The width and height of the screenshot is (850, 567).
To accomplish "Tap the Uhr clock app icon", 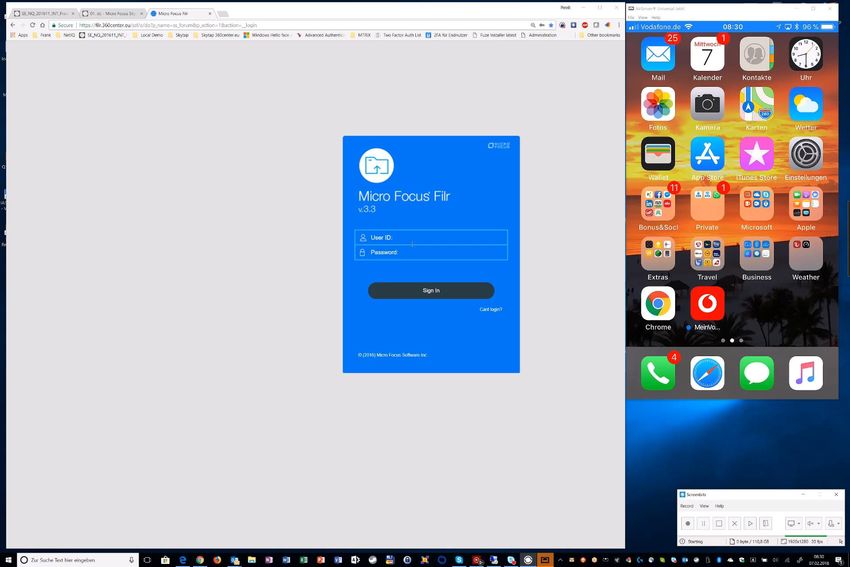I will click(806, 54).
